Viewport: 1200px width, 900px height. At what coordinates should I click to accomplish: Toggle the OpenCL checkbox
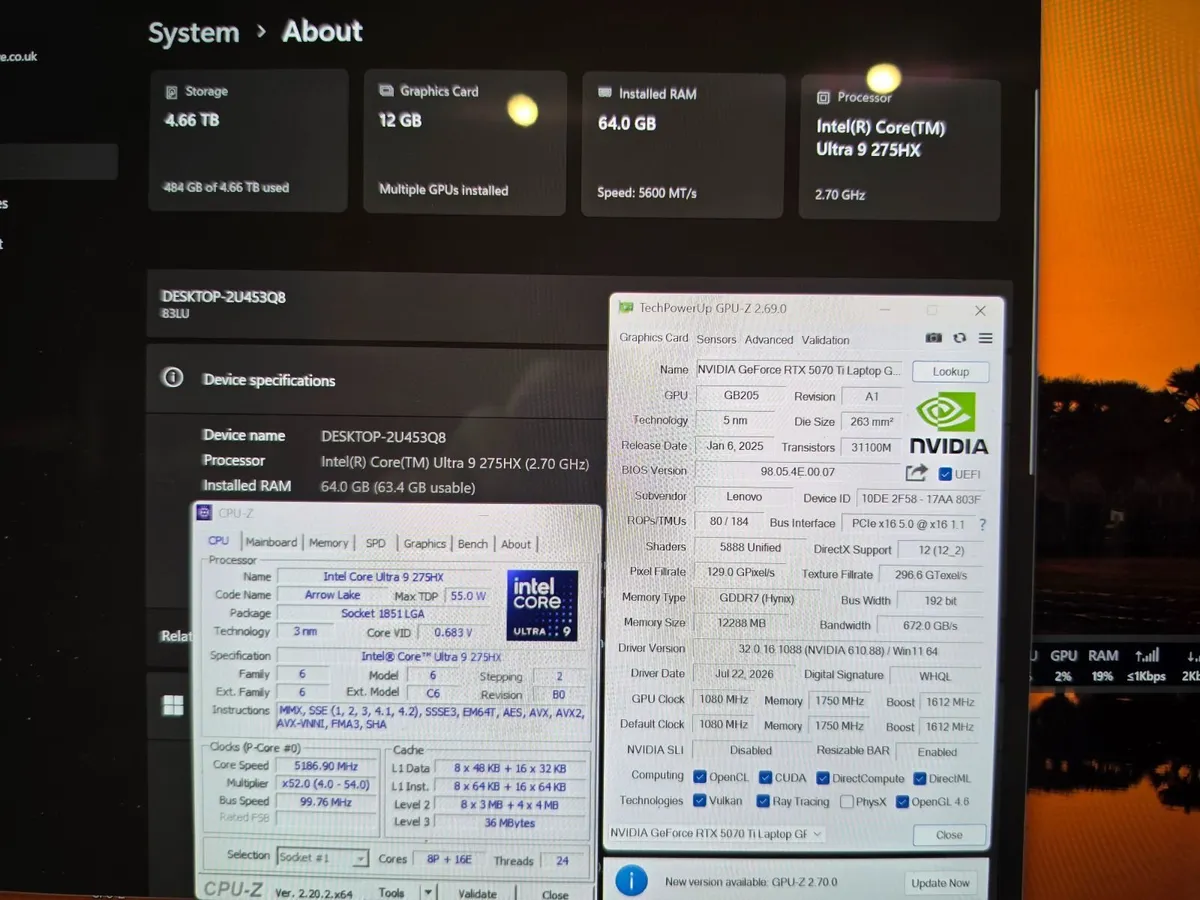[x=699, y=777]
